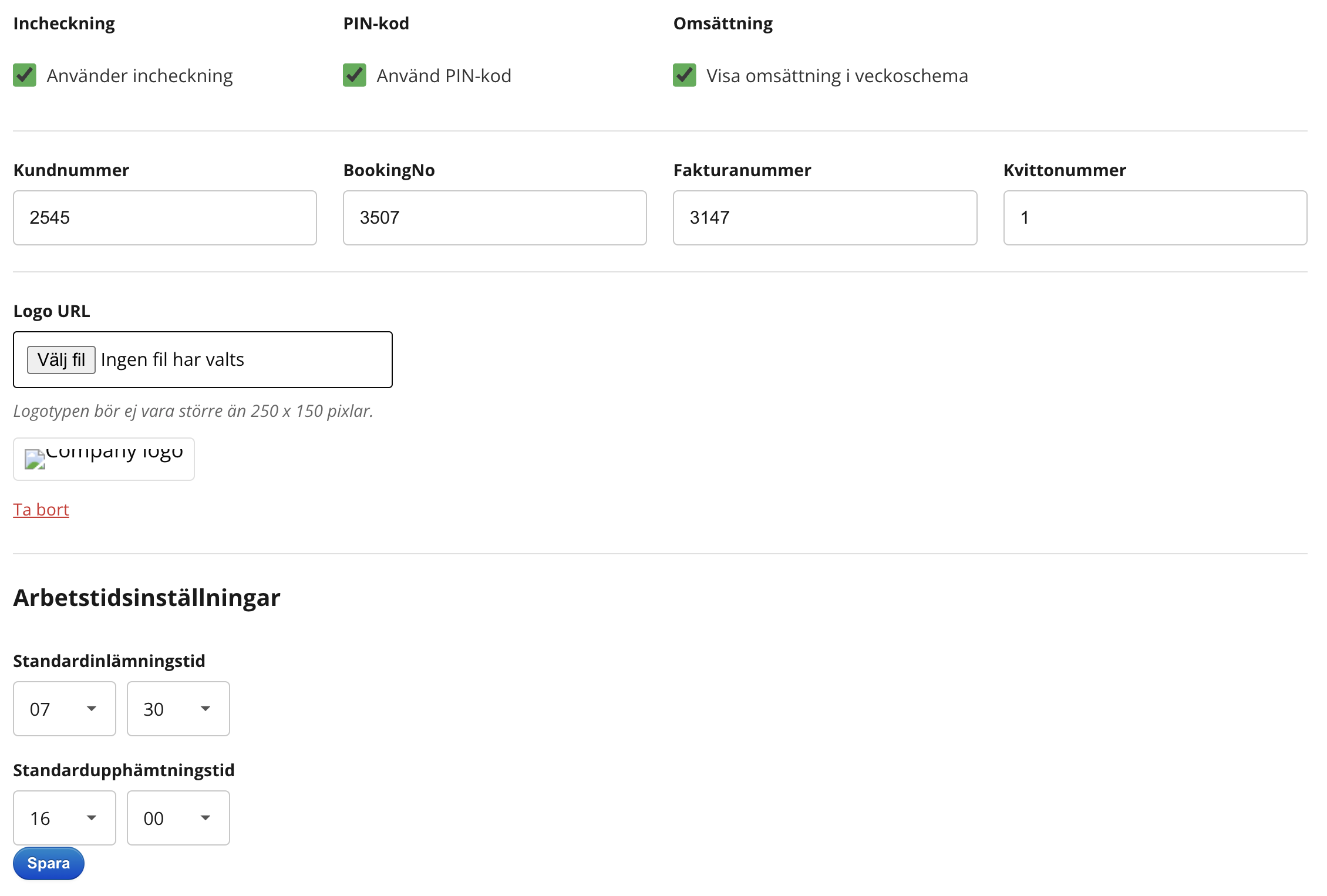
Task: Open the Standardupphämtningstid hour dropdown showing 16
Action: (x=64, y=818)
